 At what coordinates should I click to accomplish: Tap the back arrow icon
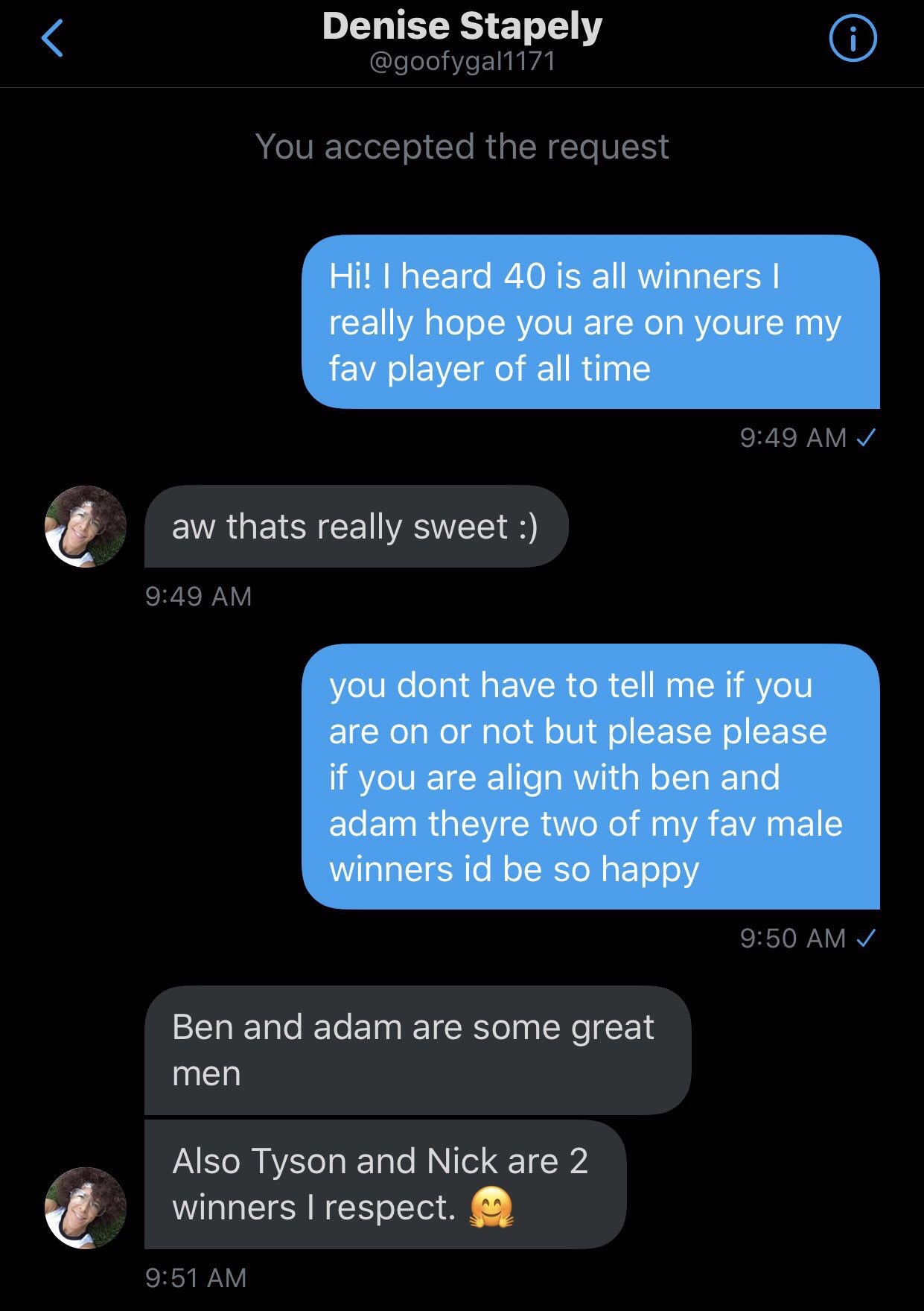pos(51,39)
